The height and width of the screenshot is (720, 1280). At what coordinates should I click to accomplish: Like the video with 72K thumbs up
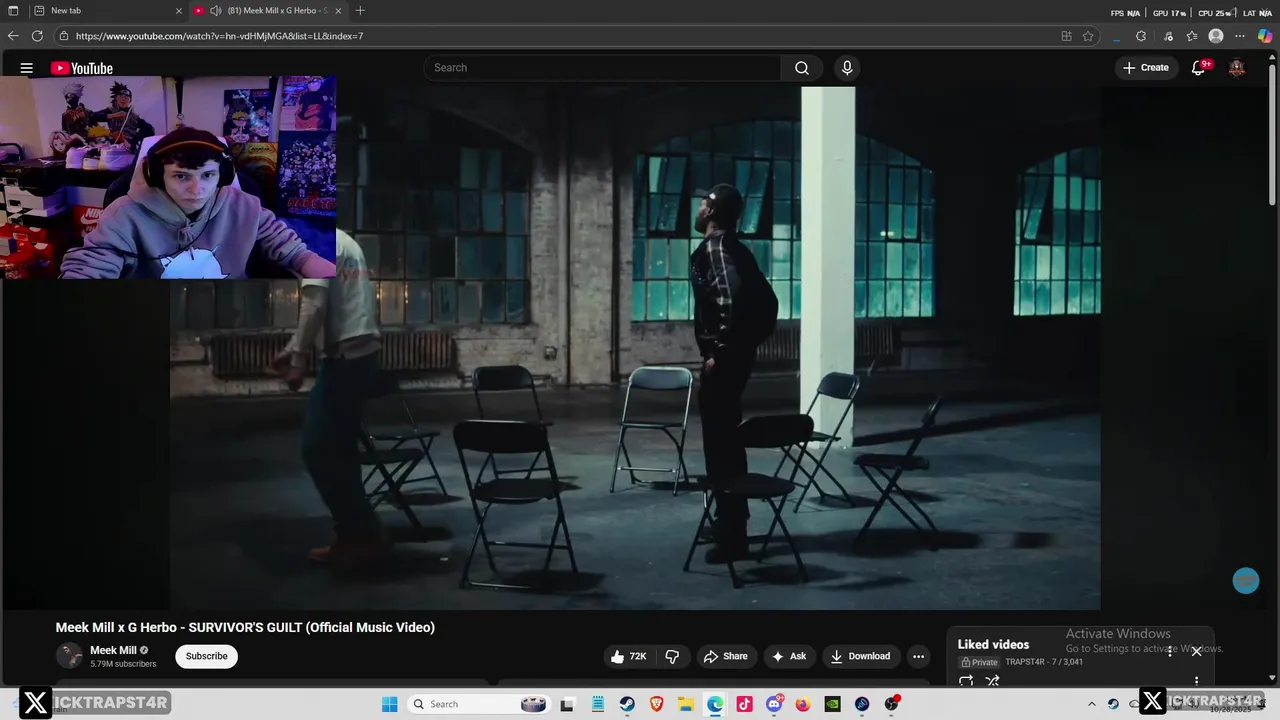click(629, 656)
